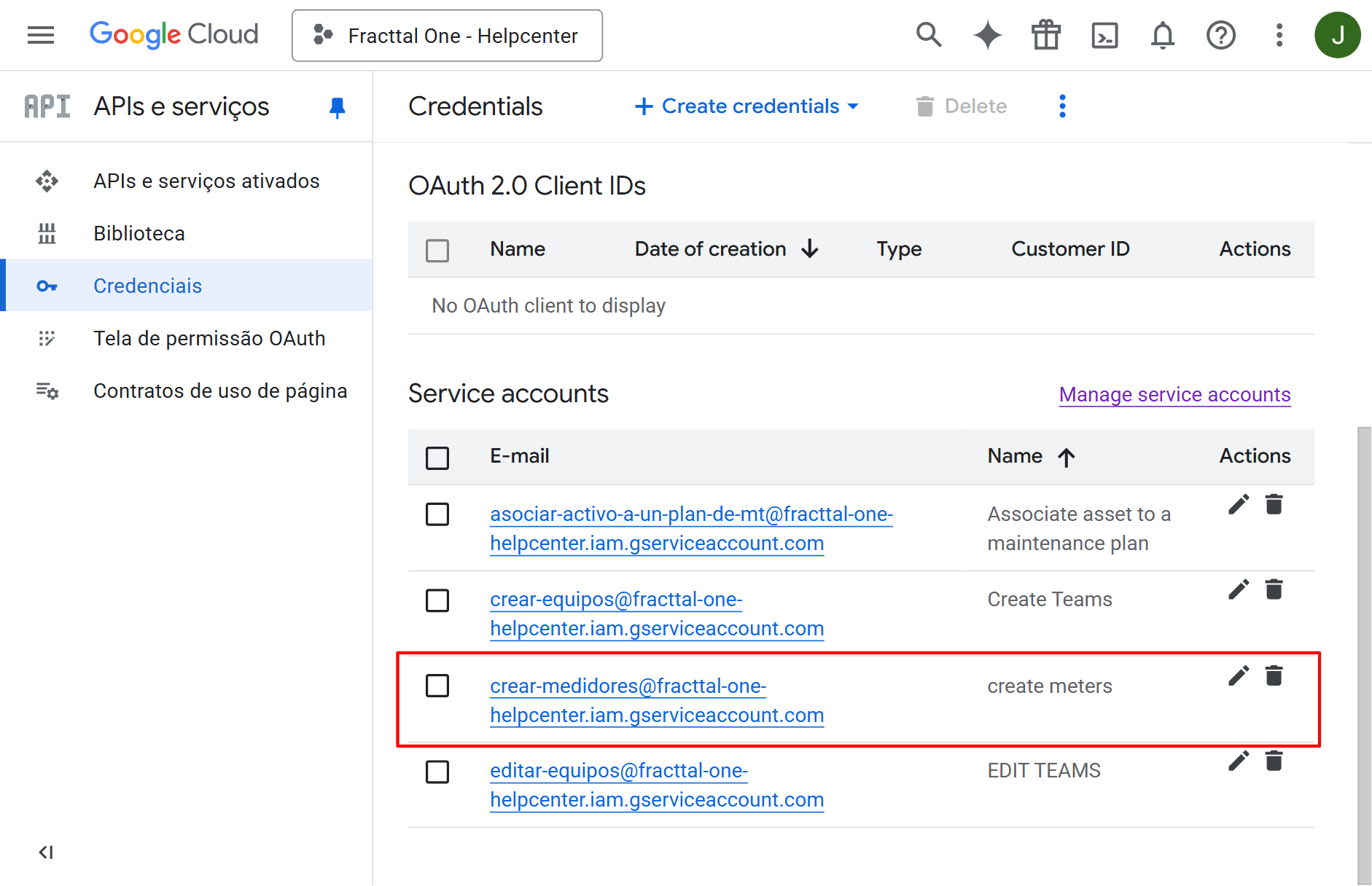Open the notifications bell

(x=1163, y=34)
